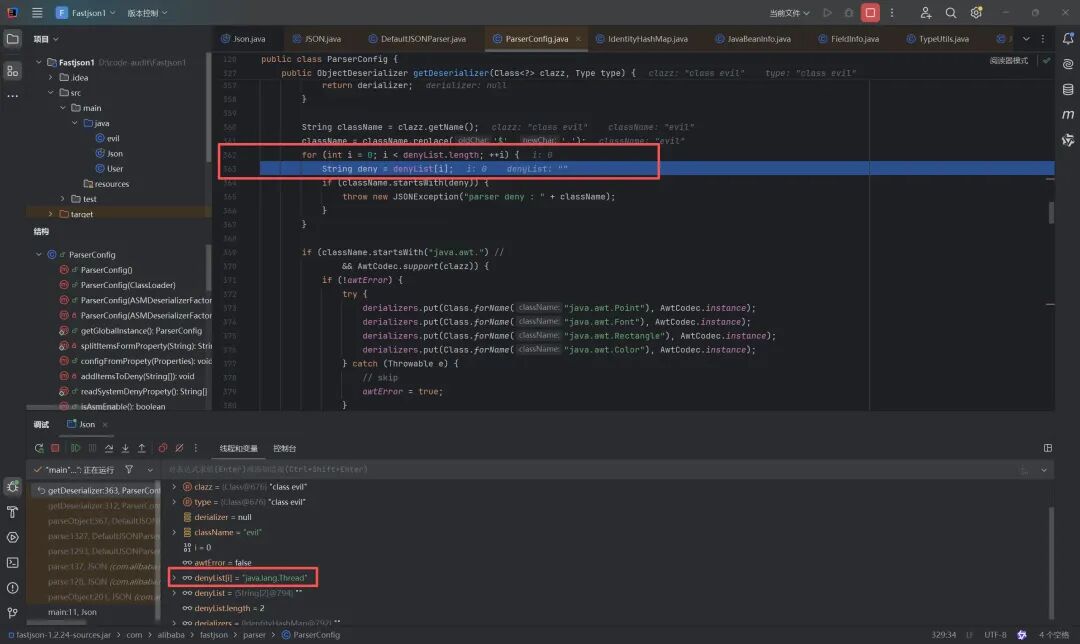
Task: Switch to the console tab in debugger
Action: pos(284,448)
